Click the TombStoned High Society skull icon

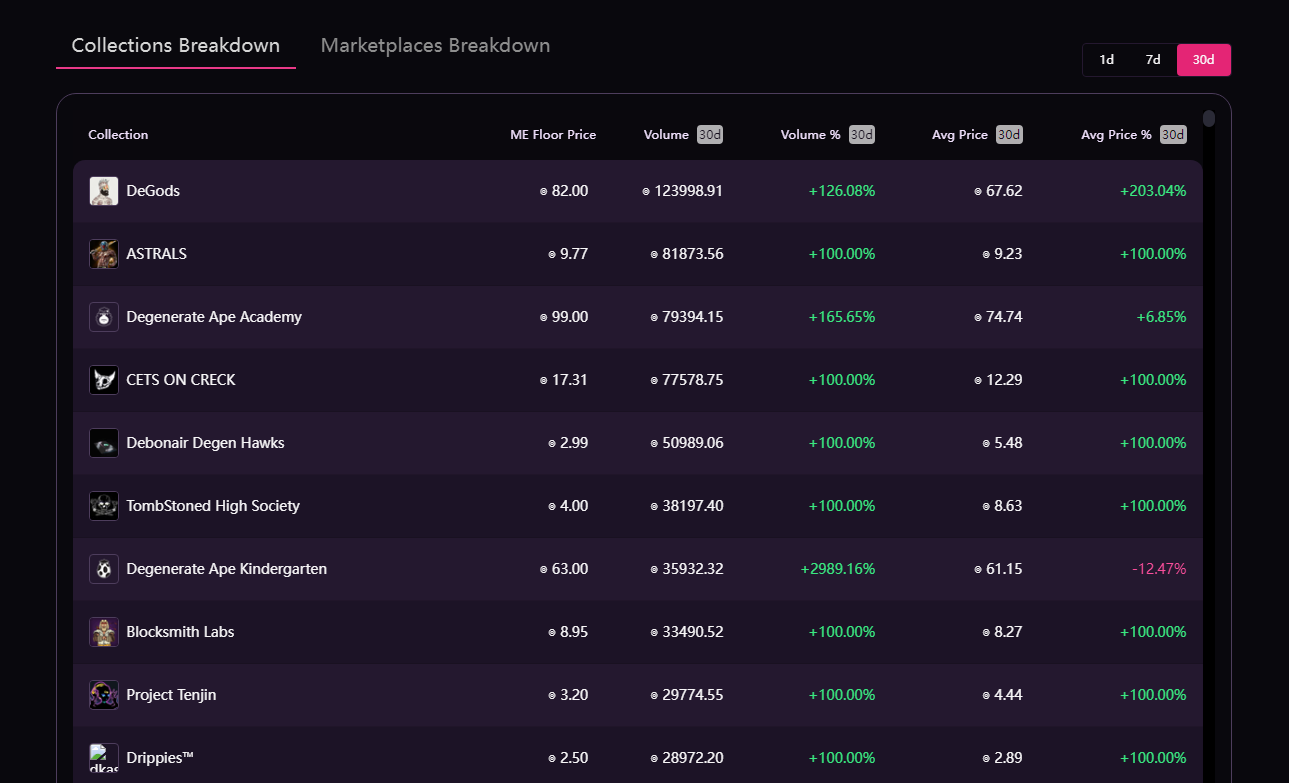click(104, 506)
